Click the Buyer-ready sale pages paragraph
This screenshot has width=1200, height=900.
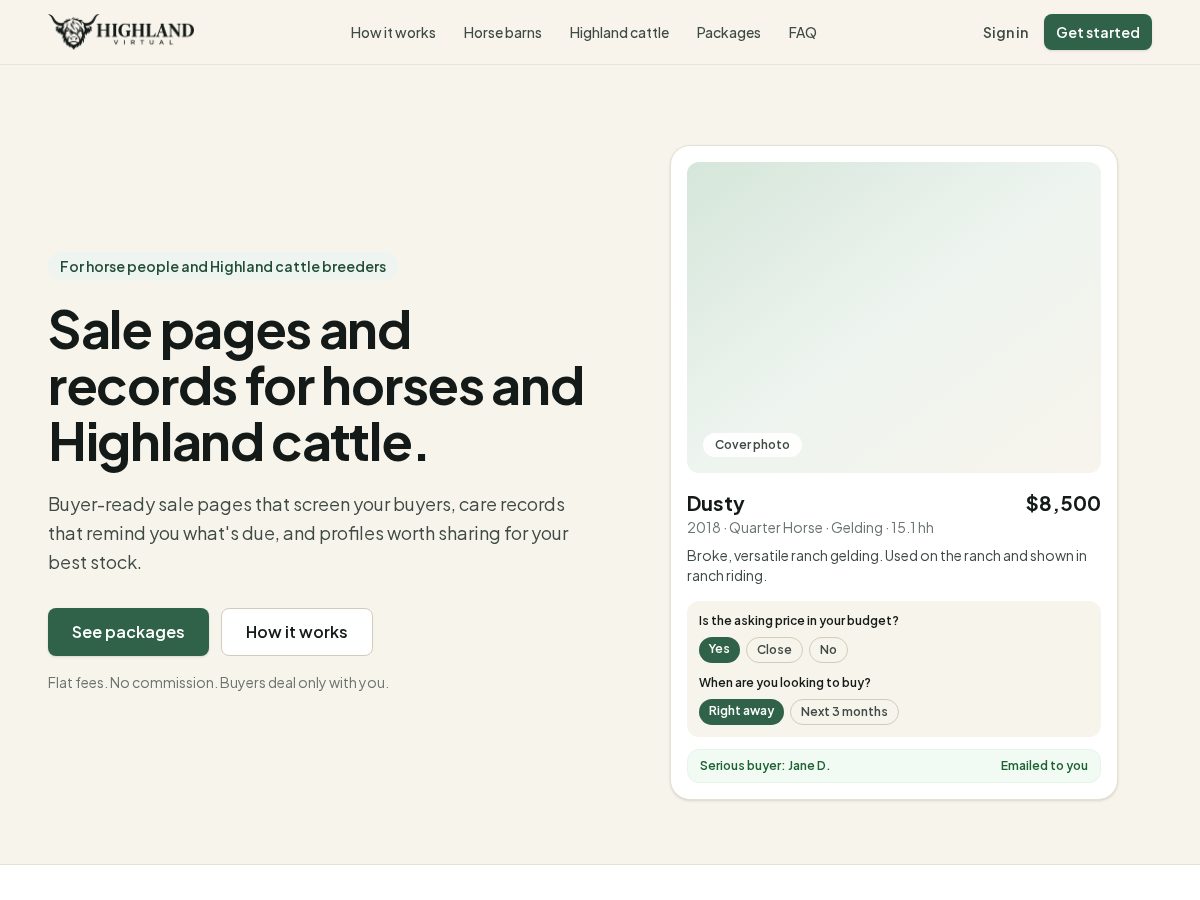tap(308, 533)
